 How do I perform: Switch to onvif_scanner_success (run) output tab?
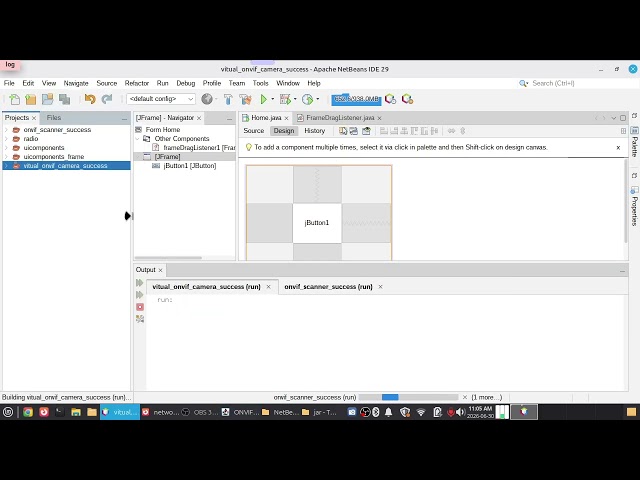(328, 287)
